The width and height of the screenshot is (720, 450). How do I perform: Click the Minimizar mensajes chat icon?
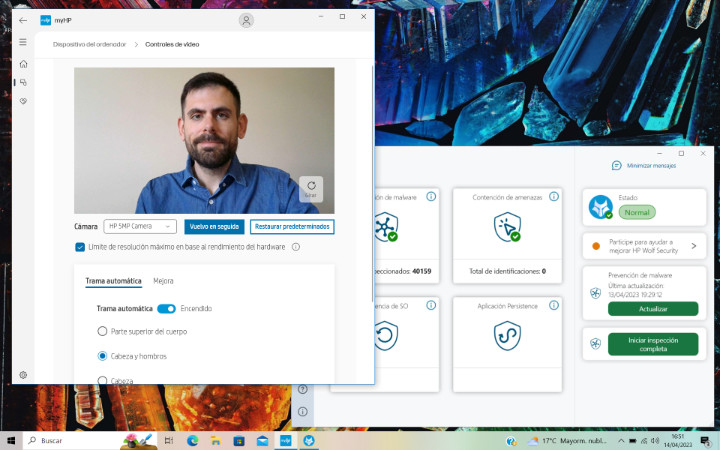(617, 165)
